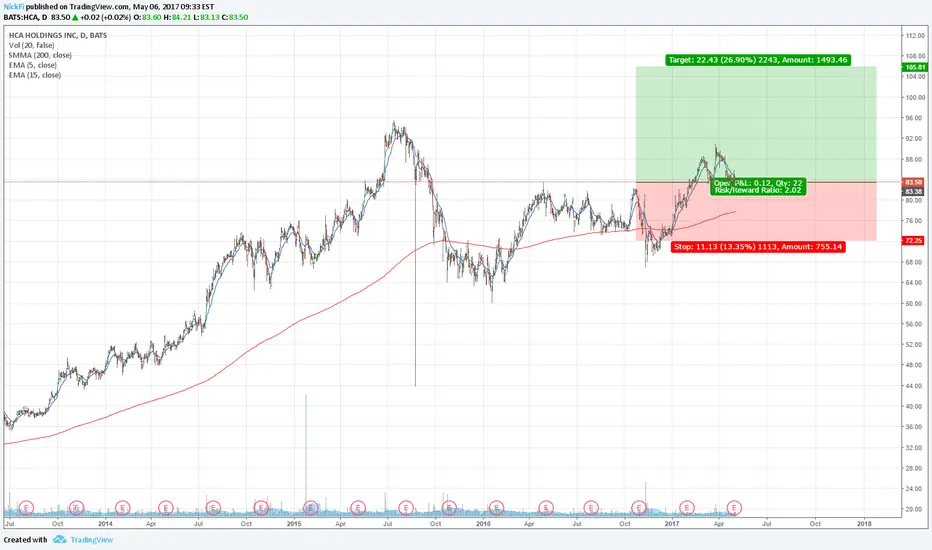Click the BATS:HCA, D symbol text in header
The width and height of the screenshot is (932, 550).
(25, 17)
